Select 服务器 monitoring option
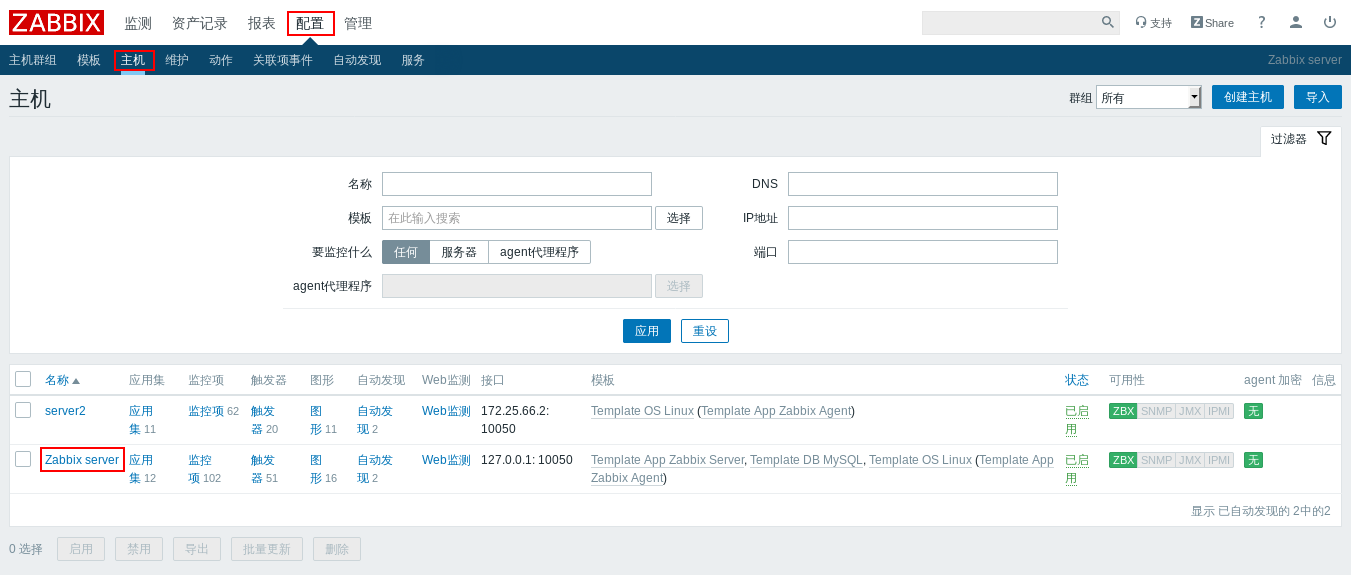Viewport: 1351px width, 575px height. pyautogui.click(x=459, y=252)
